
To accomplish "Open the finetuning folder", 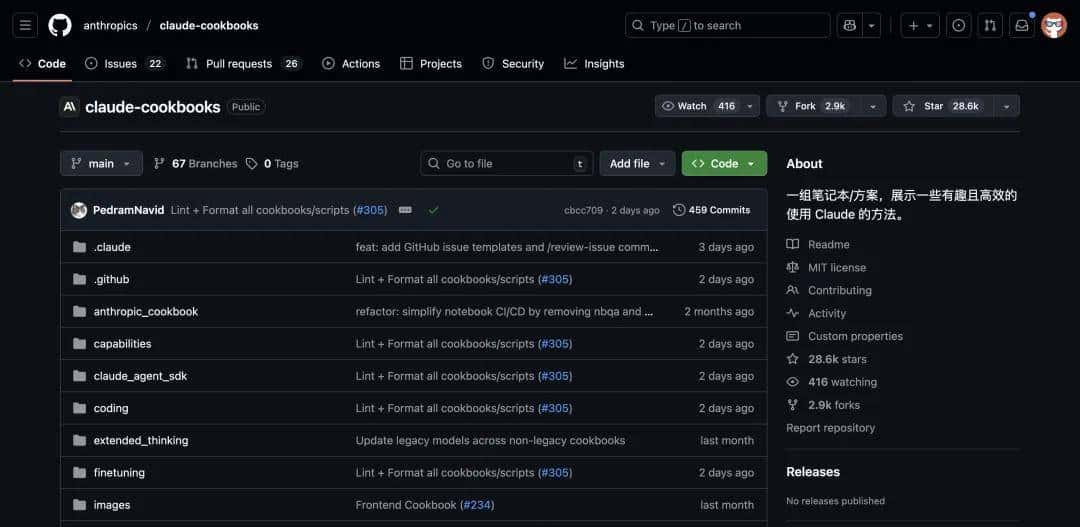I will tap(119, 473).
